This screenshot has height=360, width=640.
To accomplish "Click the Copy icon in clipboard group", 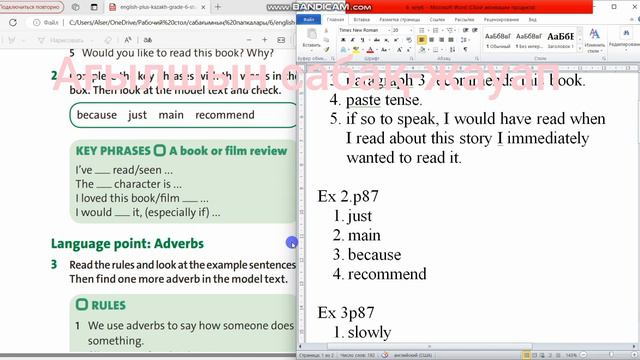I will [x=327, y=40].
